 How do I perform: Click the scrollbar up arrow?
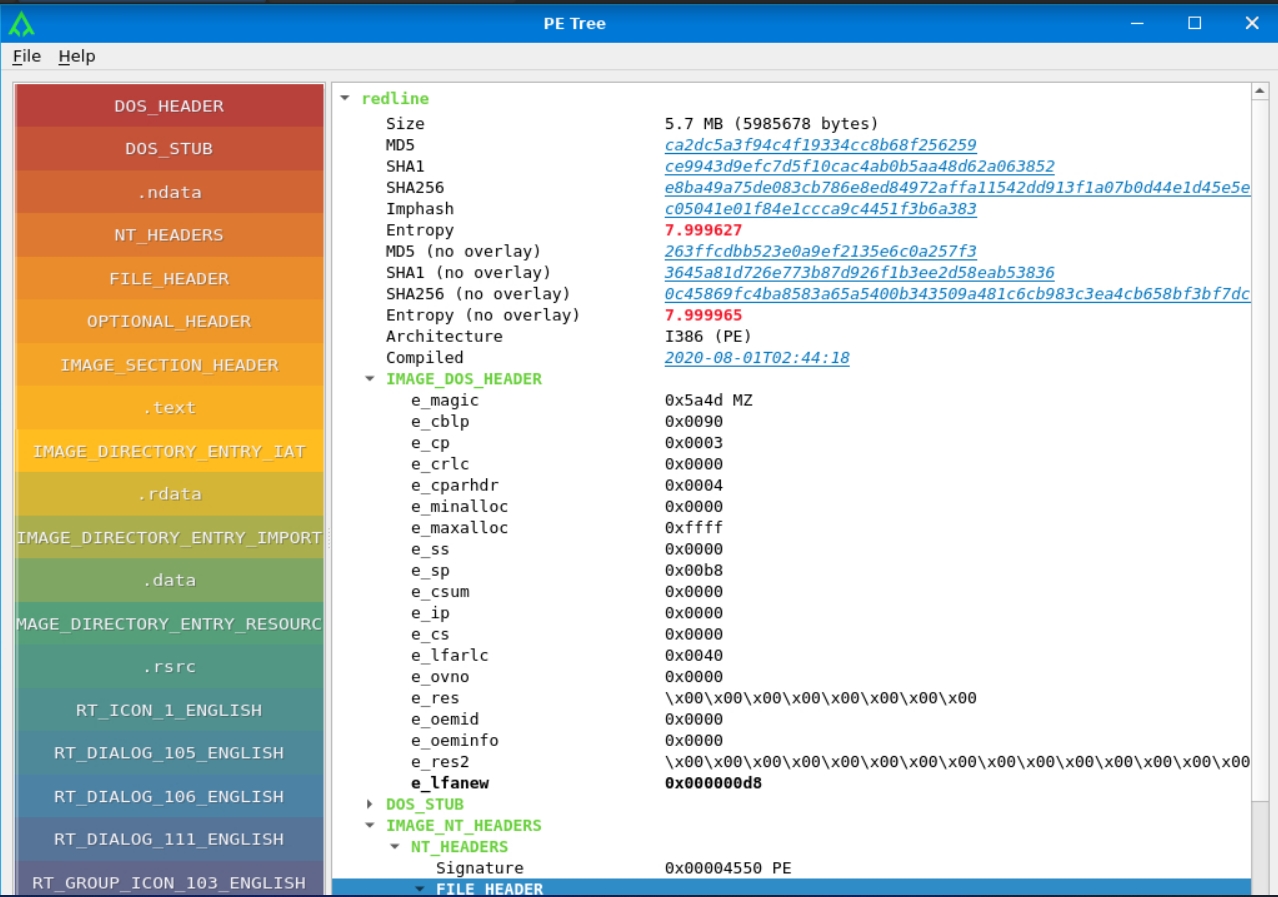[1259, 92]
